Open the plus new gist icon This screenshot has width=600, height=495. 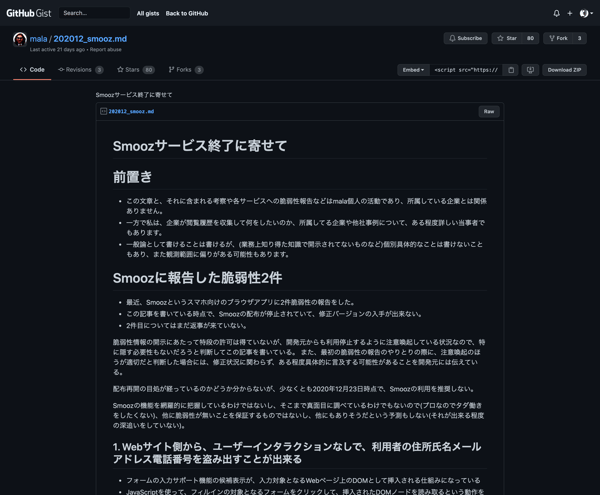click(570, 13)
